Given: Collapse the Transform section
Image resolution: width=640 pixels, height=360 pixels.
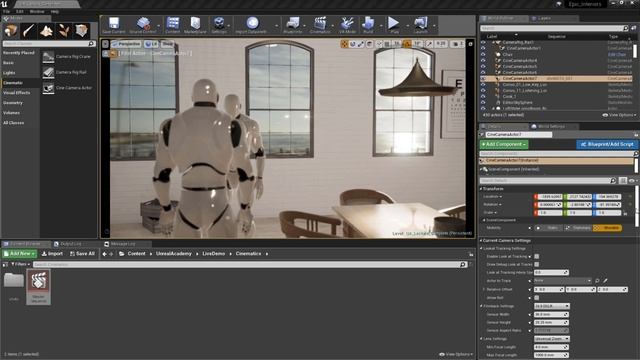Looking at the screenshot, I should 481,189.
